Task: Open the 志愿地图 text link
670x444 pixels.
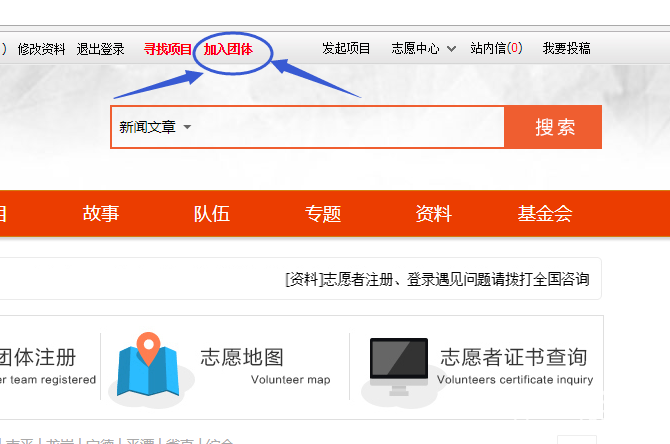Action: click(x=242, y=357)
